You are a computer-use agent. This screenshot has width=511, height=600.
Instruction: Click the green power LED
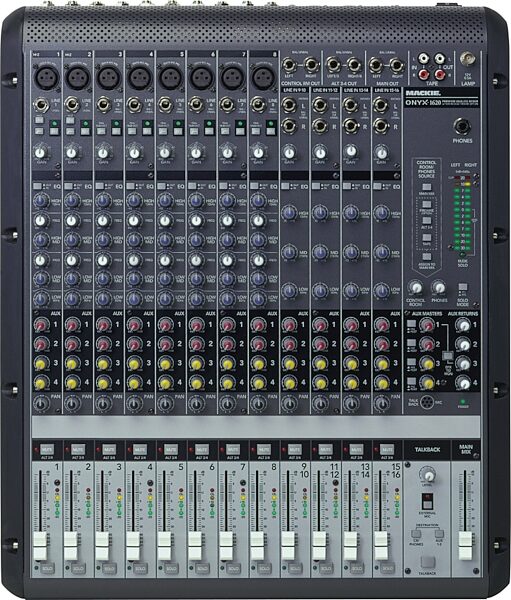pos(463,402)
